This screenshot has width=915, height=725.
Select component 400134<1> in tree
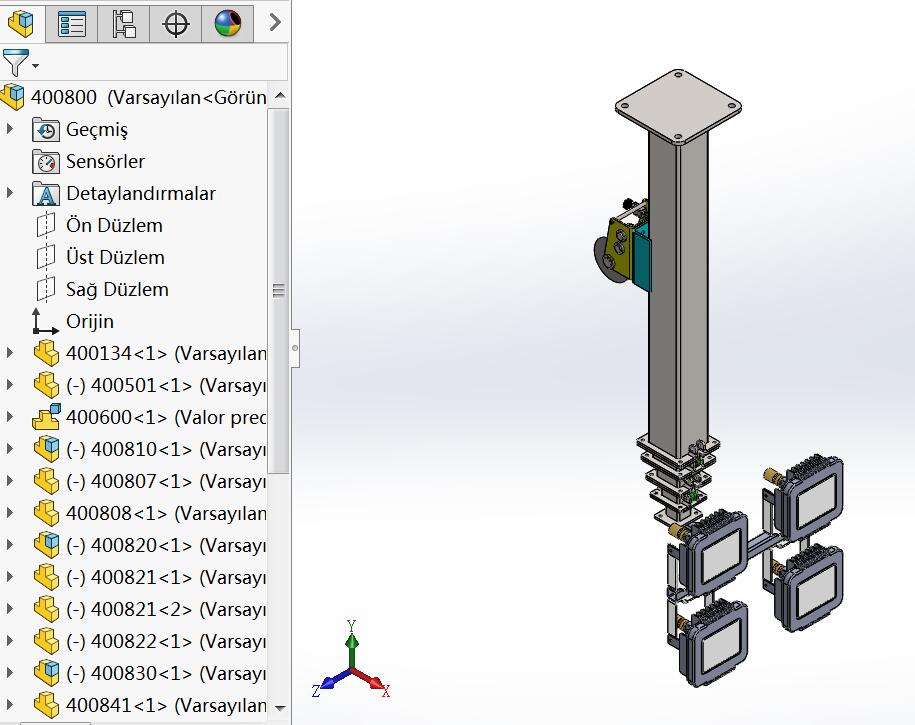coord(166,353)
